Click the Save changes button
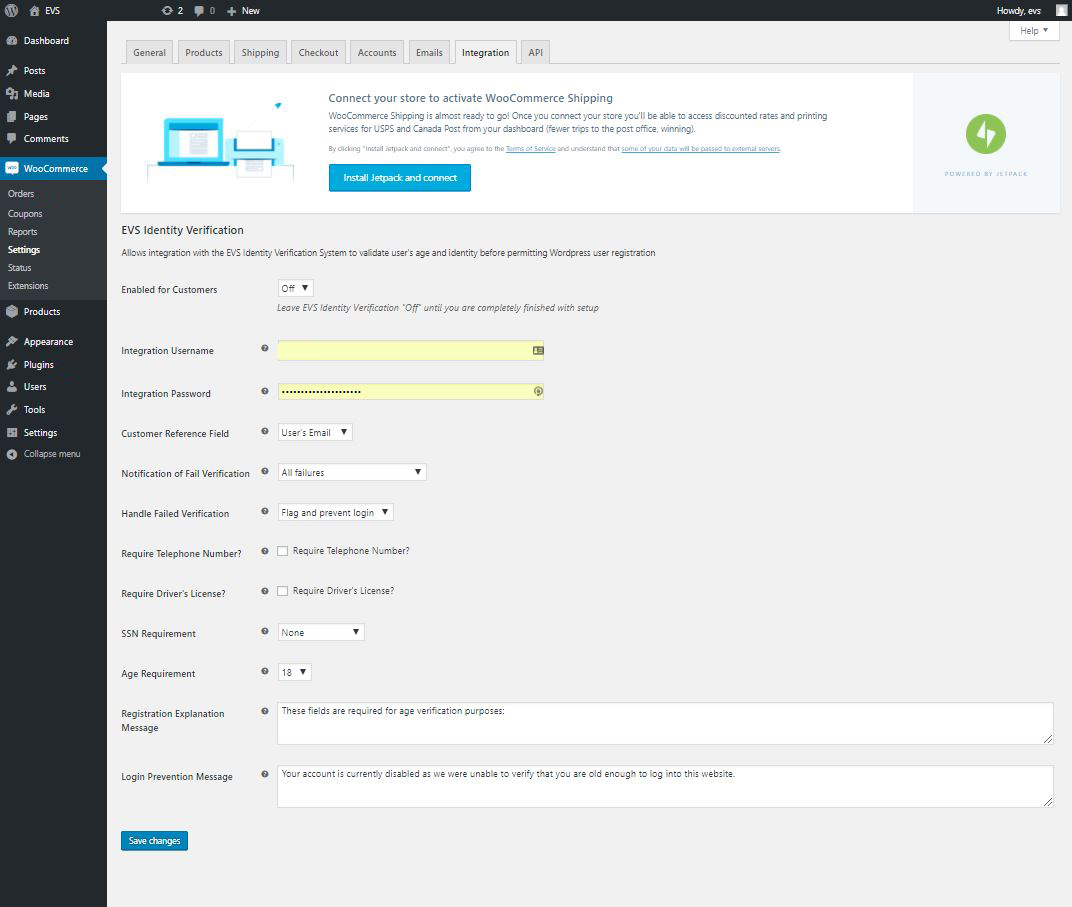1072x907 pixels. pos(155,841)
